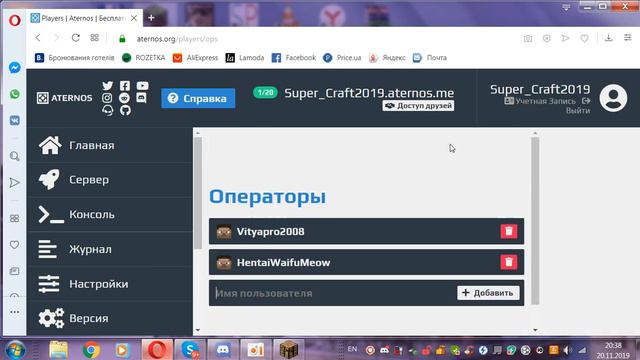Click the Vityapro2008 player head avatar
Image resolution: width=640 pixels, height=360 pixels.
224,231
